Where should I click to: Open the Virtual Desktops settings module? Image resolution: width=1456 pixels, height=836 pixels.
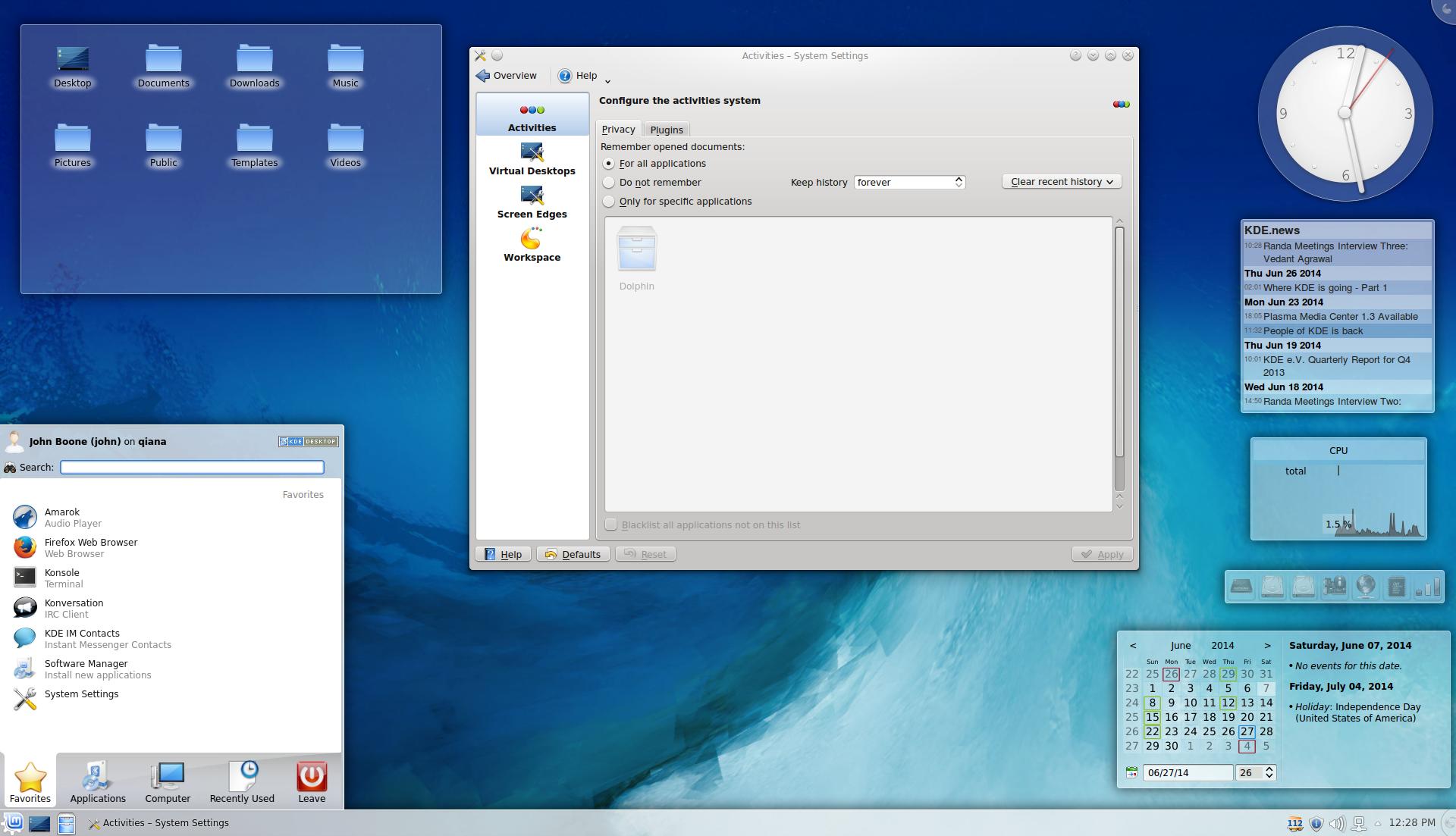[x=532, y=159]
